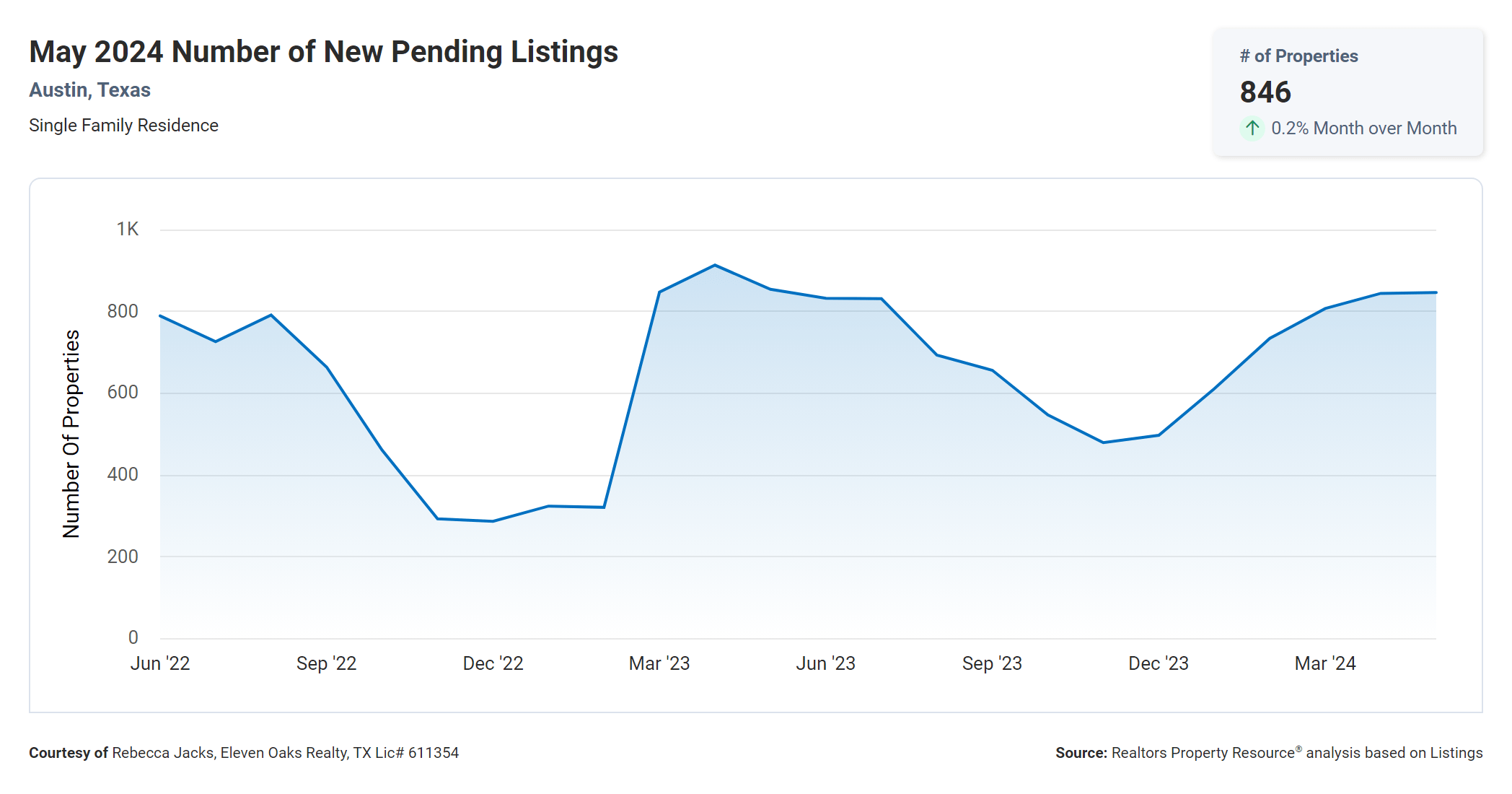Viewport: 1512px width, 794px height.
Task: Click the Dec '22 x-axis label
Action: (x=493, y=663)
